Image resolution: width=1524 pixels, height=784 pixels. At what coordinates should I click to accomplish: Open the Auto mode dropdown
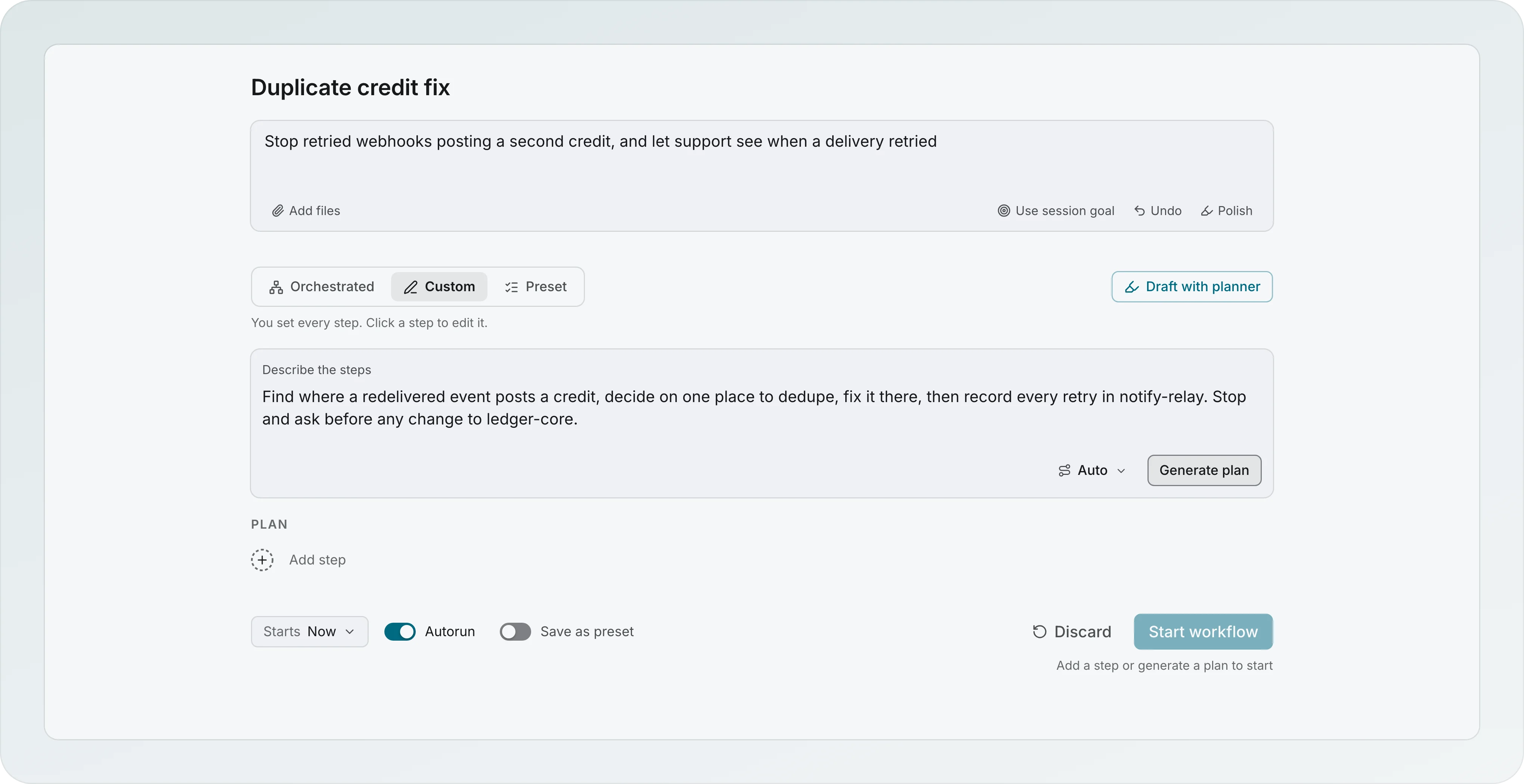tap(1092, 470)
